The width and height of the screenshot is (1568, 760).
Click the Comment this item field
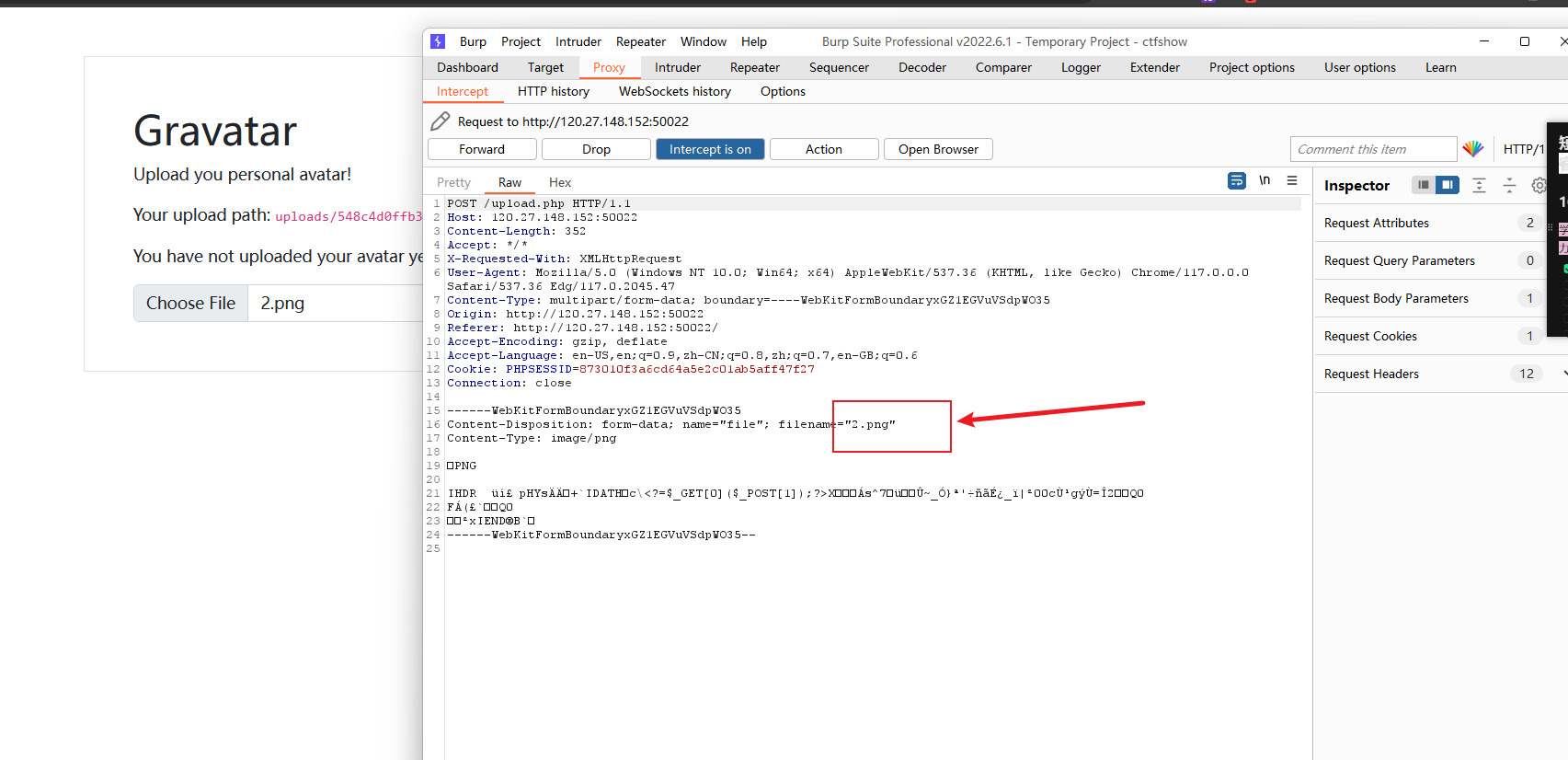1373,149
